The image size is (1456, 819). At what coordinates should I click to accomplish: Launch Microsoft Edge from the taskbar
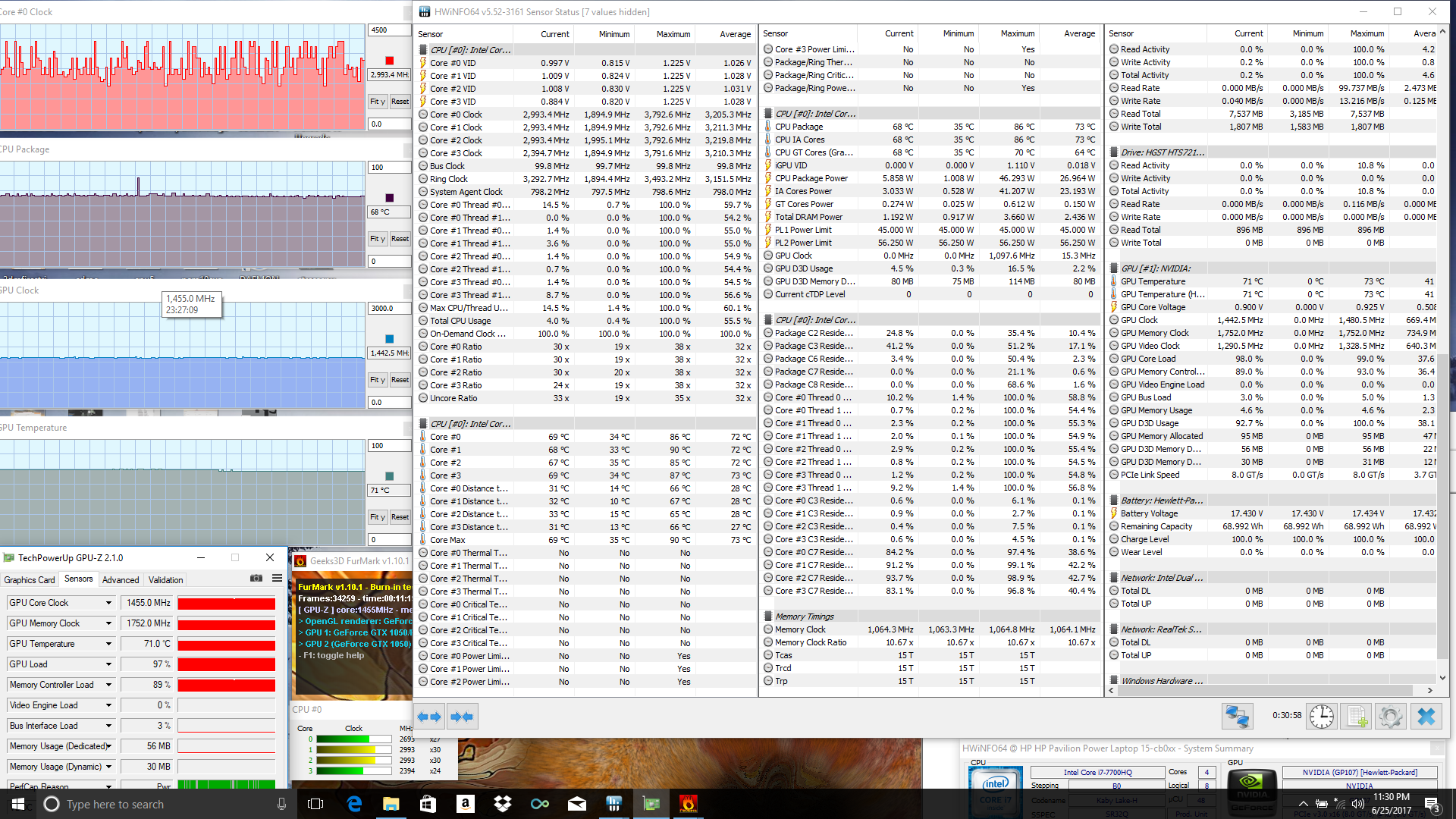[x=354, y=804]
